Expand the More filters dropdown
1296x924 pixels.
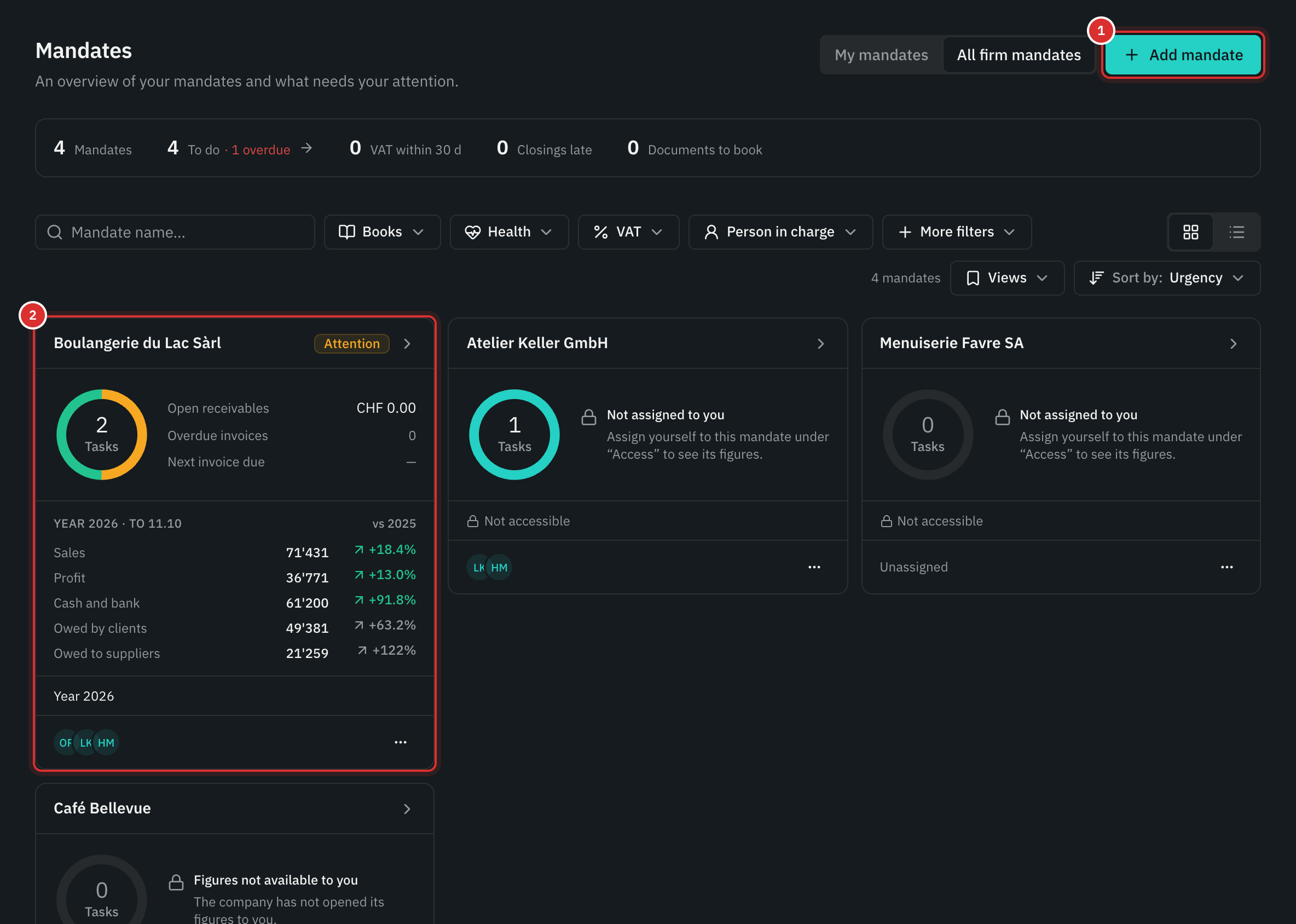(x=957, y=232)
